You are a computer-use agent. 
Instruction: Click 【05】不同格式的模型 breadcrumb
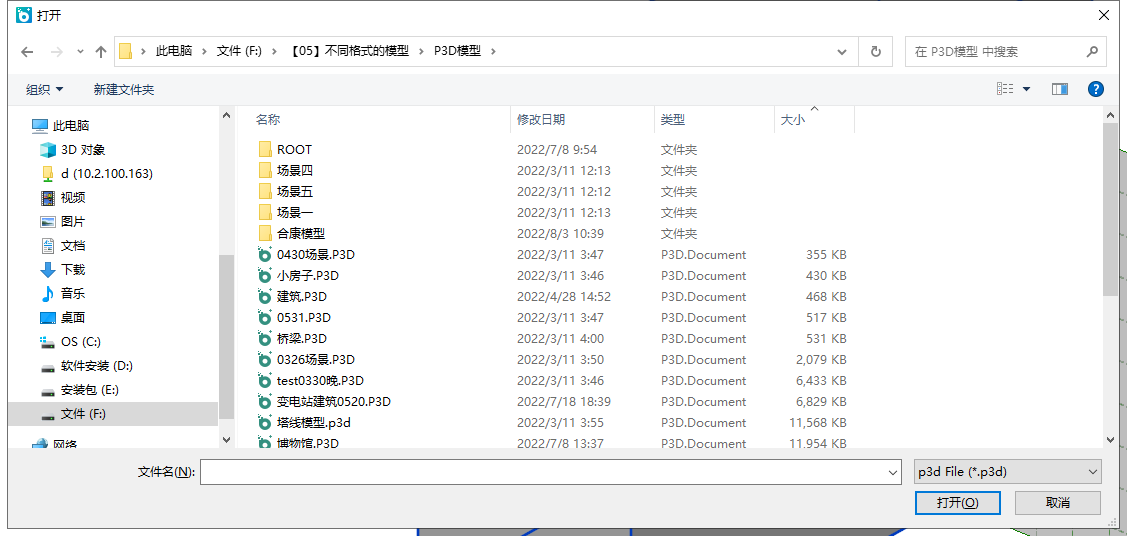click(x=350, y=52)
